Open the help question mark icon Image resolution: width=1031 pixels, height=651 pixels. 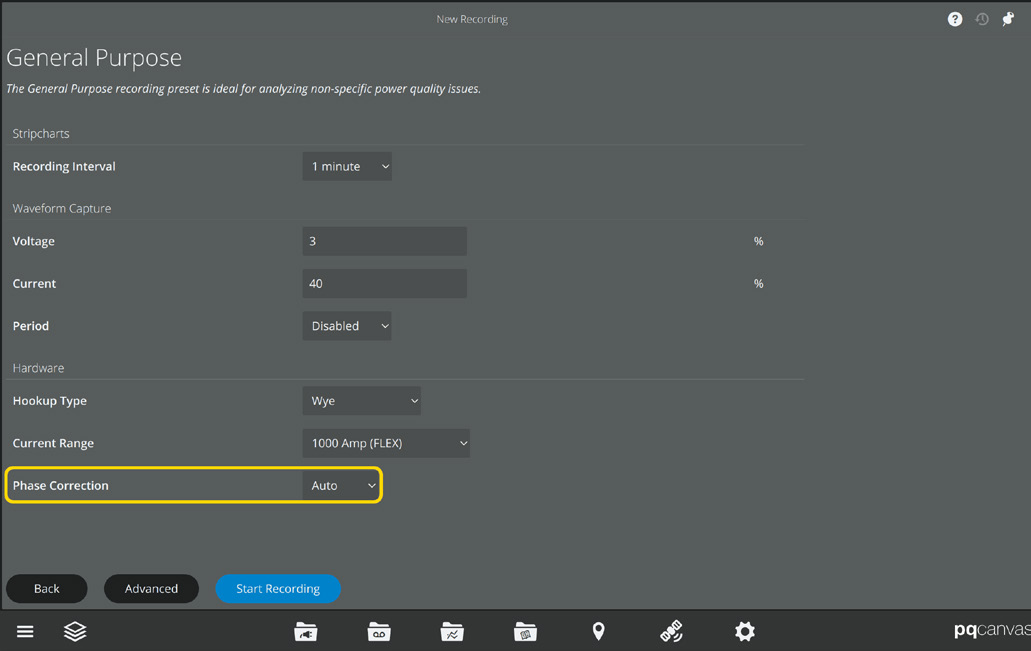(955, 19)
